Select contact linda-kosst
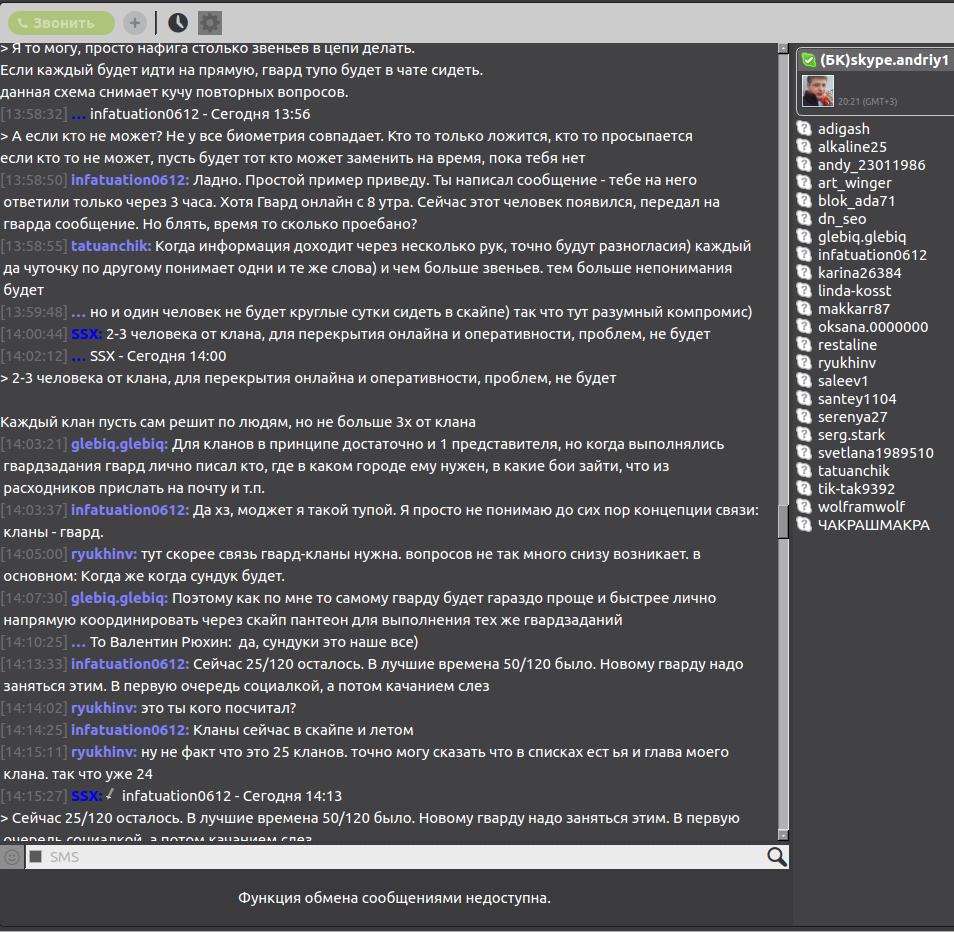 coord(854,291)
